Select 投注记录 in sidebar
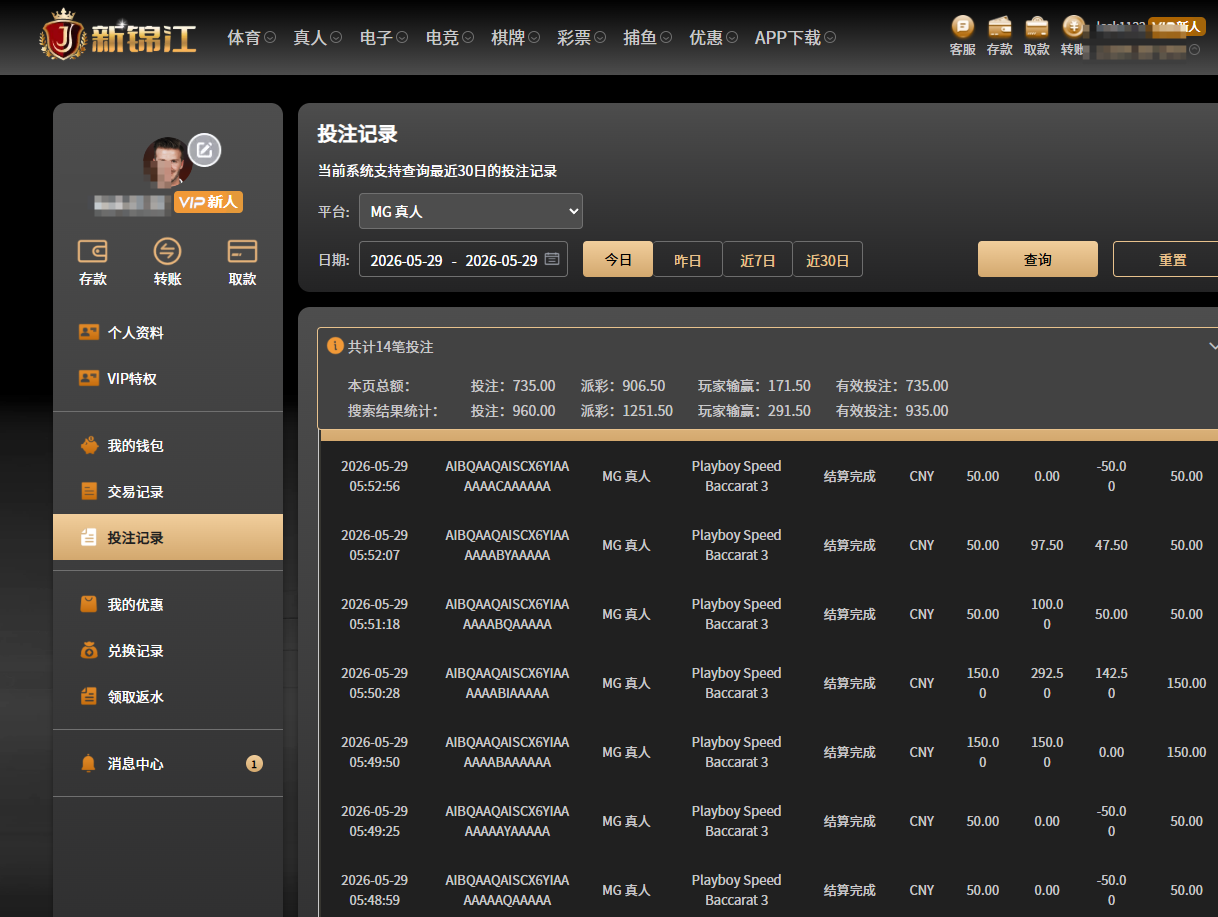Viewport: 1218px width, 917px height. [168, 537]
